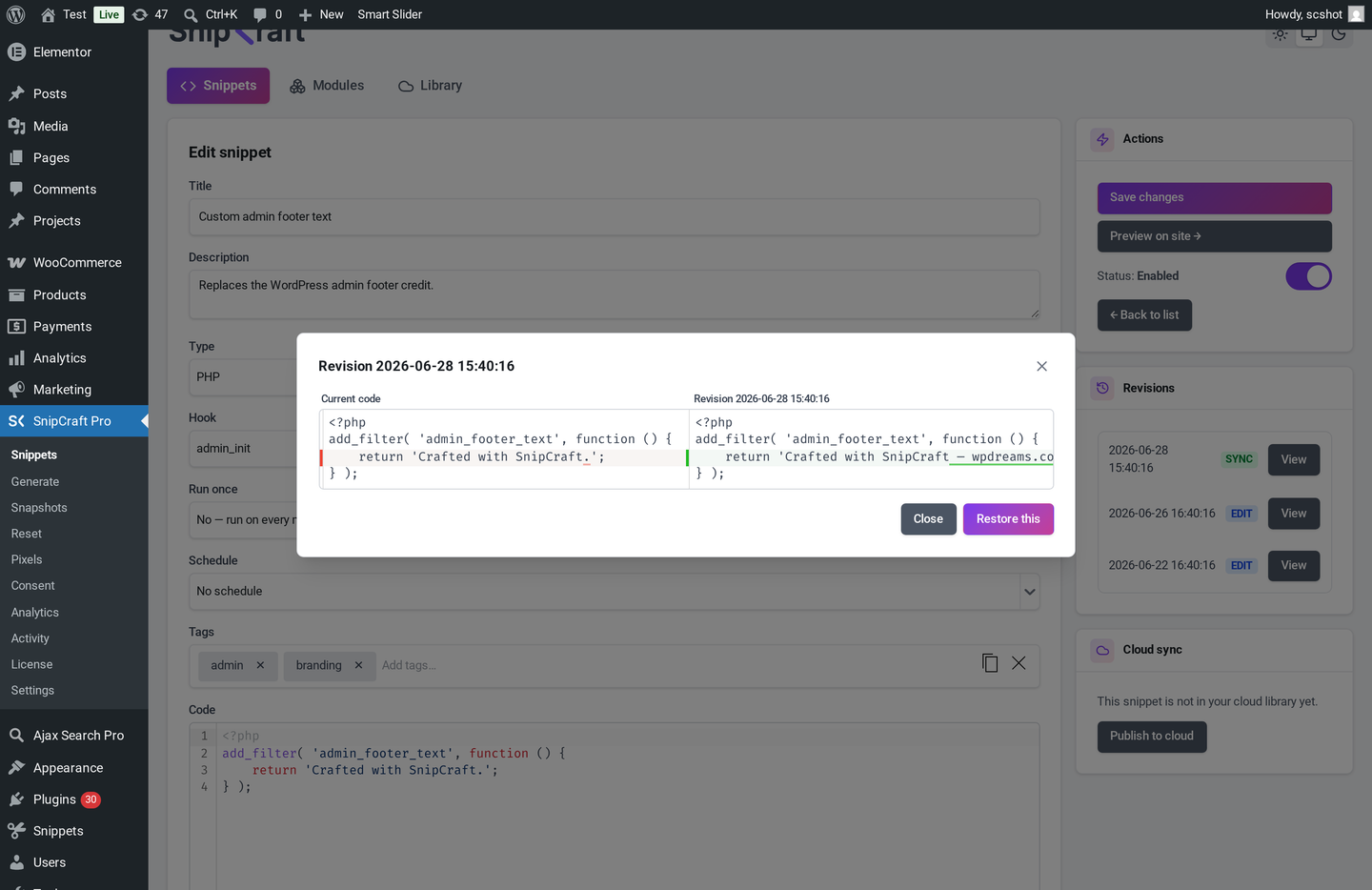
Task: Click the Revisions history panel icon
Action: (1102, 389)
